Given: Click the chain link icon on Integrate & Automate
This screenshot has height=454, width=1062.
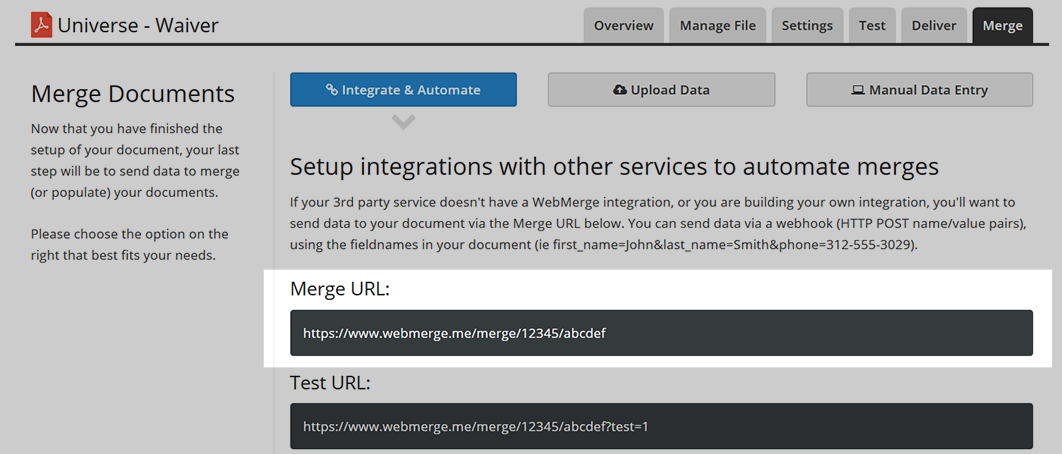Looking at the screenshot, I should pyautogui.click(x=332, y=90).
